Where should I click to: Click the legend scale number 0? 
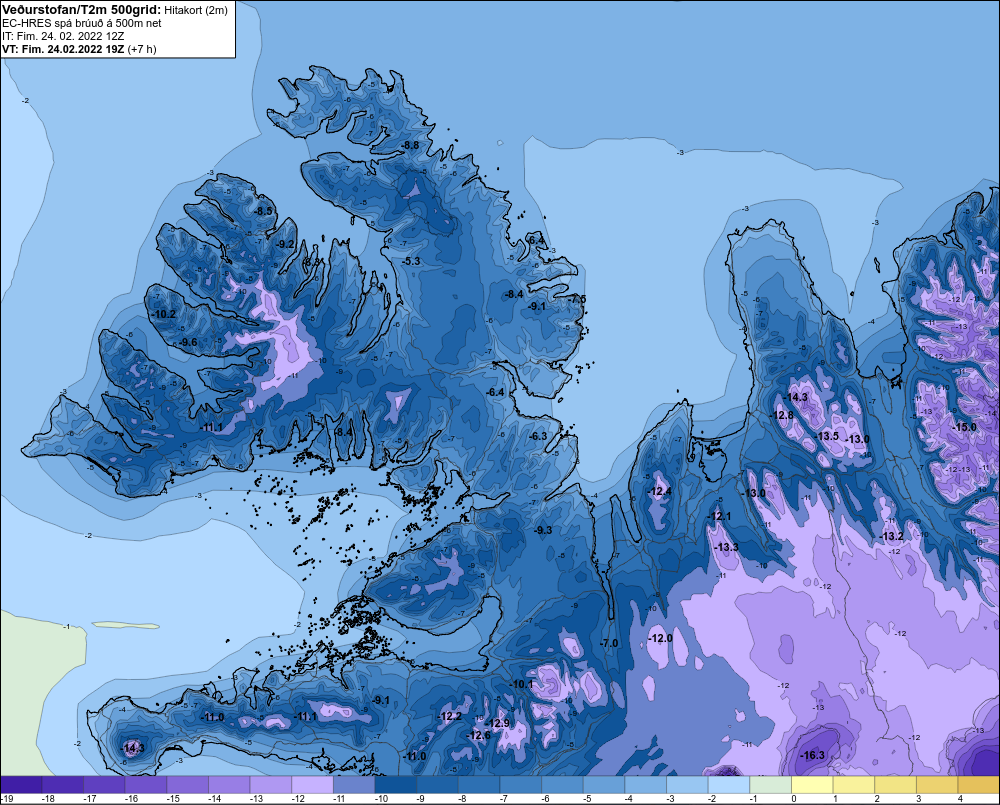tap(795, 799)
